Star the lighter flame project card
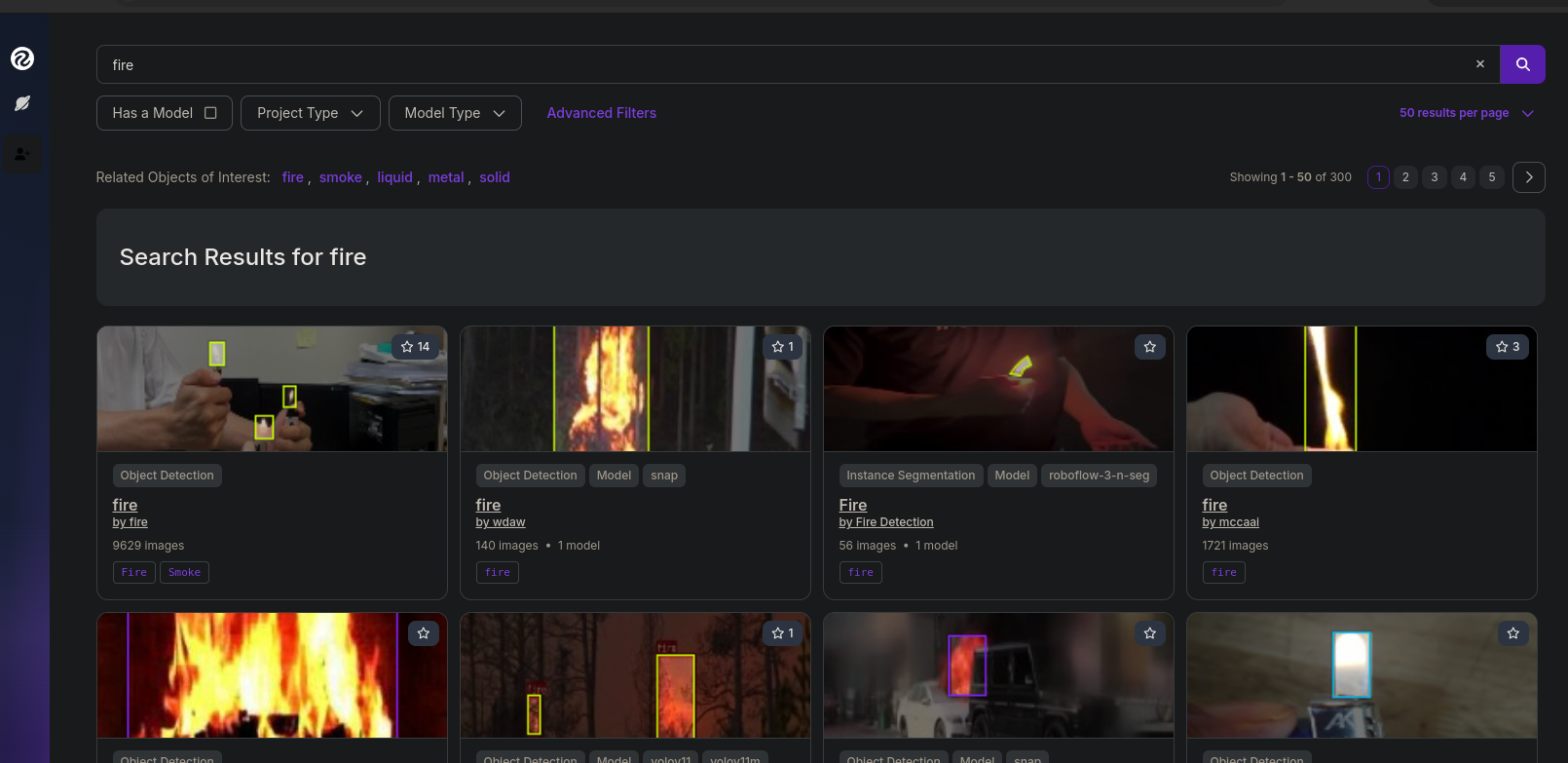 tap(1513, 633)
